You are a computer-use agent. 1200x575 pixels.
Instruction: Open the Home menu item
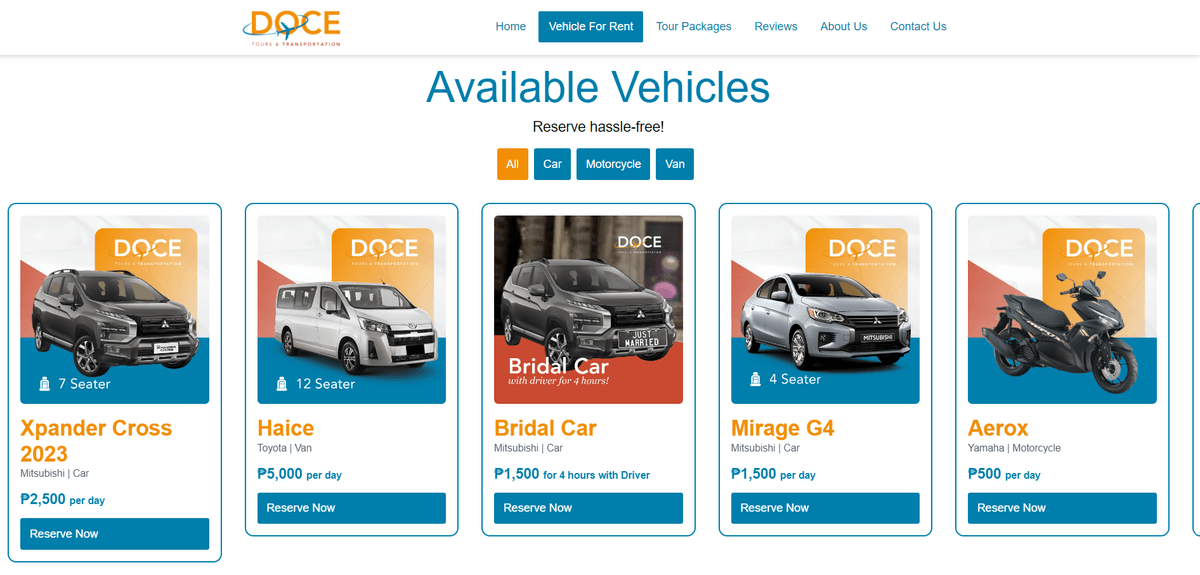[x=510, y=27]
